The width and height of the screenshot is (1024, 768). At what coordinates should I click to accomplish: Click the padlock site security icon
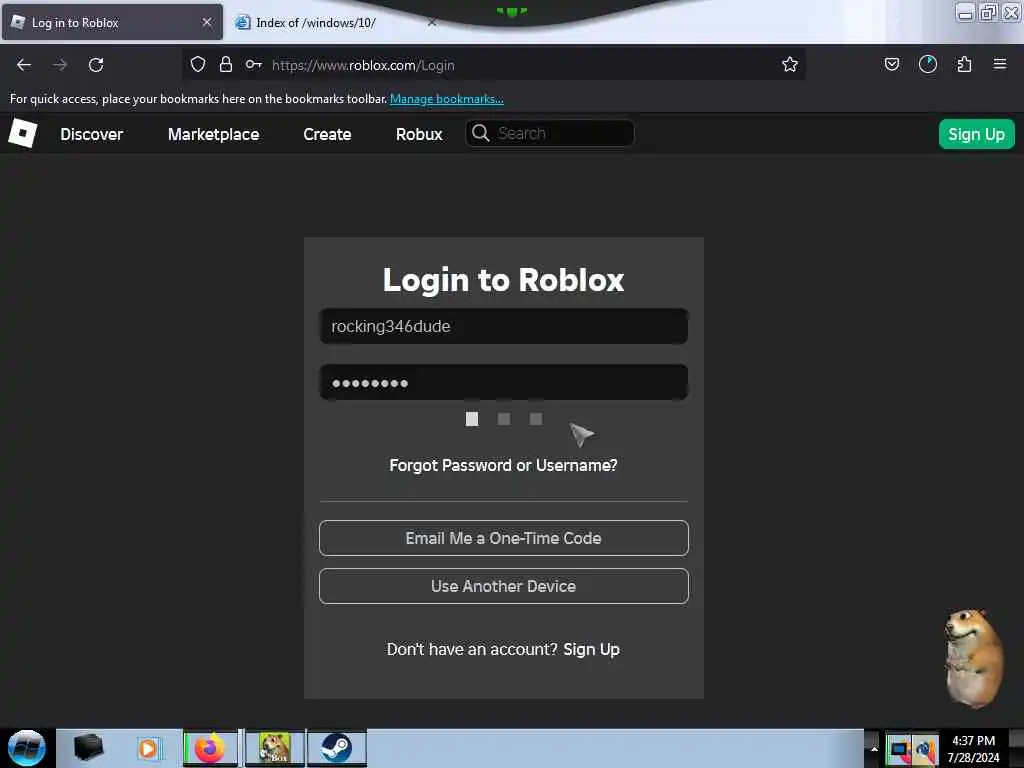[226, 64]
